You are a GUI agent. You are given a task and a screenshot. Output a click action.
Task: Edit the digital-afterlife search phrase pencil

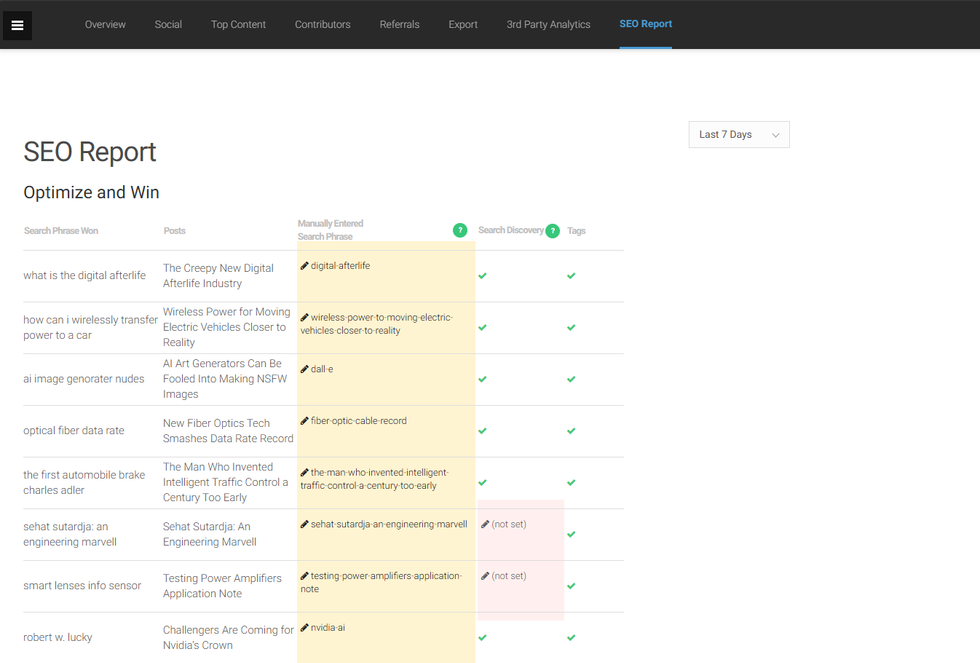tap(305, 266)
